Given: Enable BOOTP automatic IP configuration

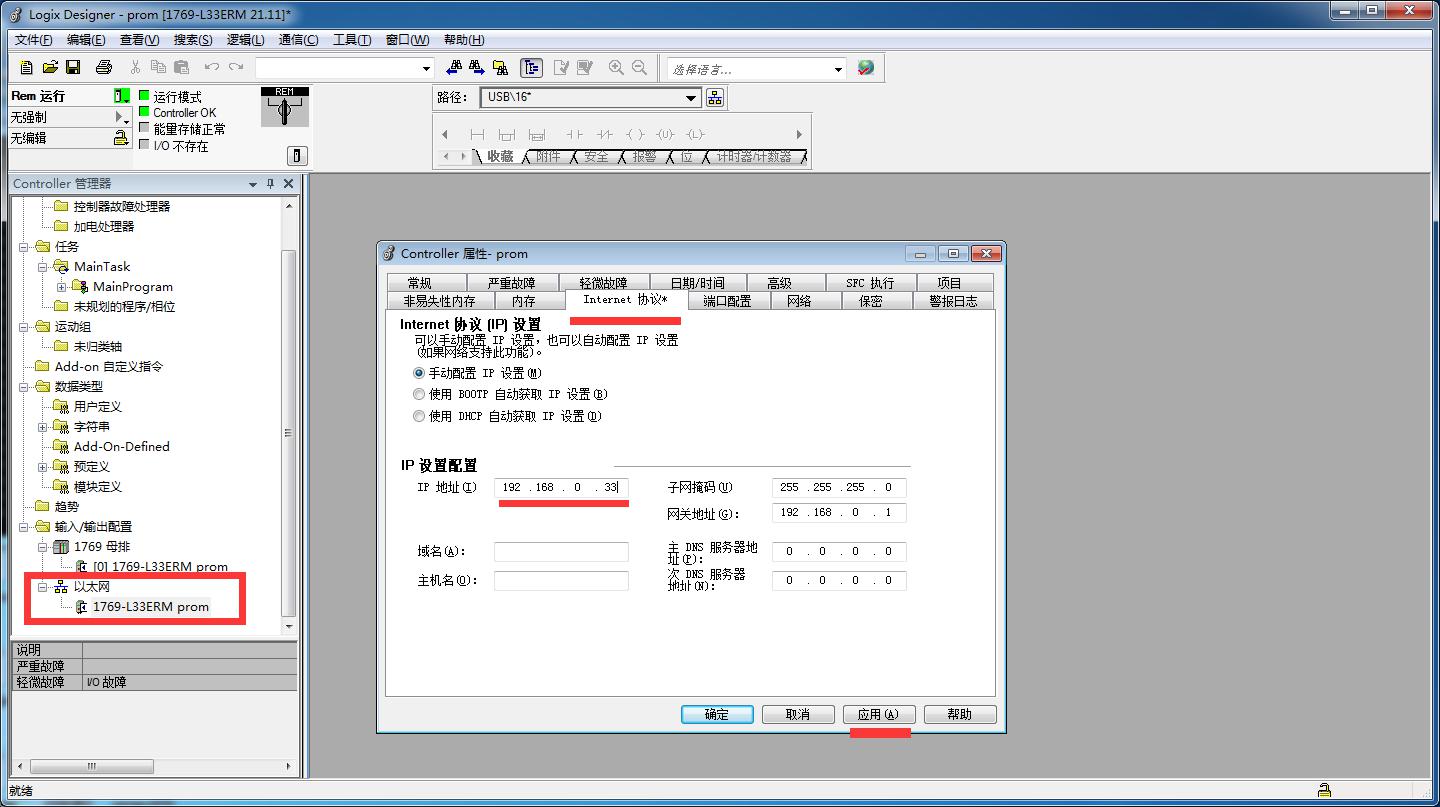Looking at the screenshot, I should (419, 394).
